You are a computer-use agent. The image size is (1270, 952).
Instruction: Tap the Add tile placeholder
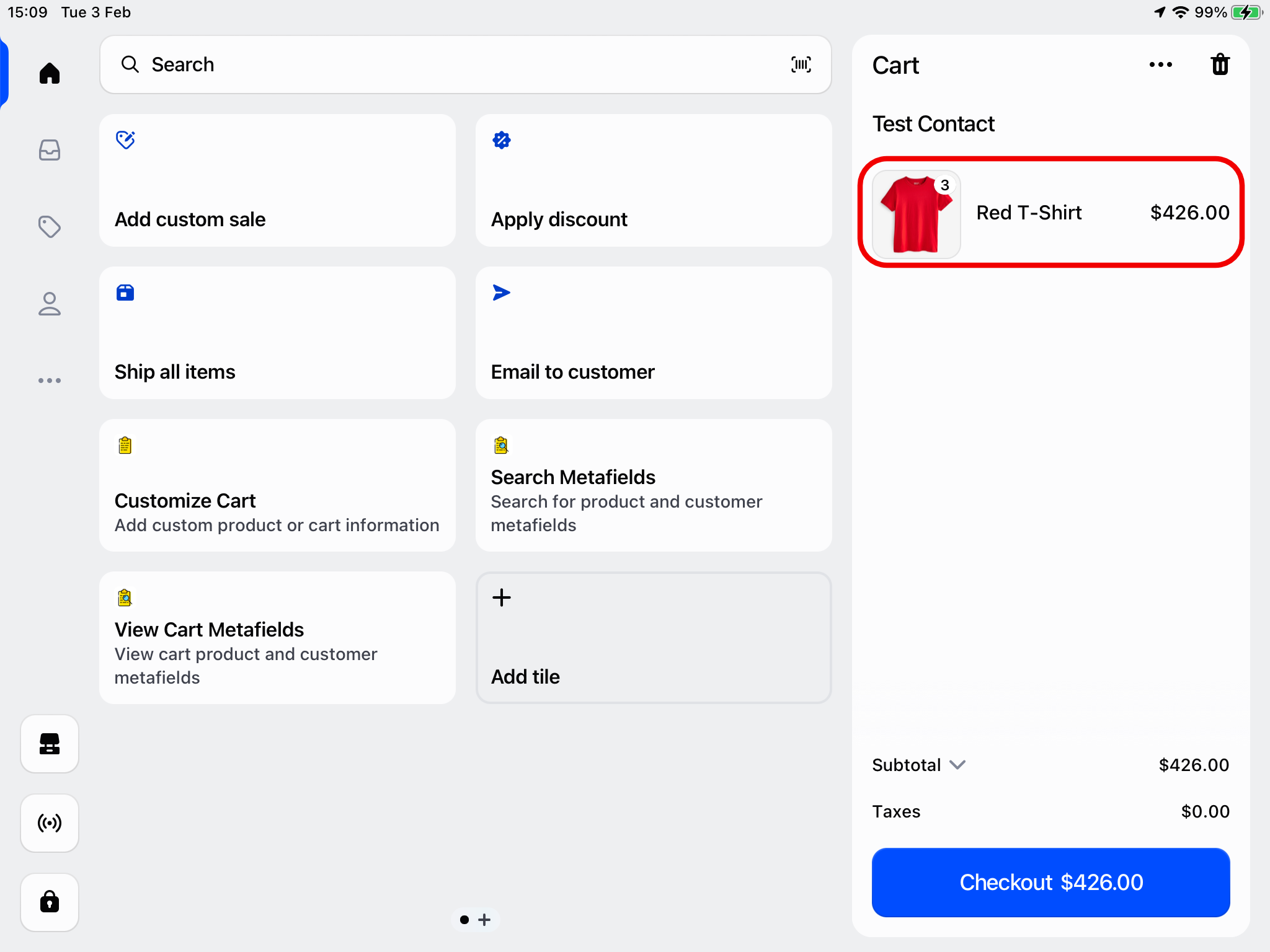pyautogui.click(x=653, y=637)
